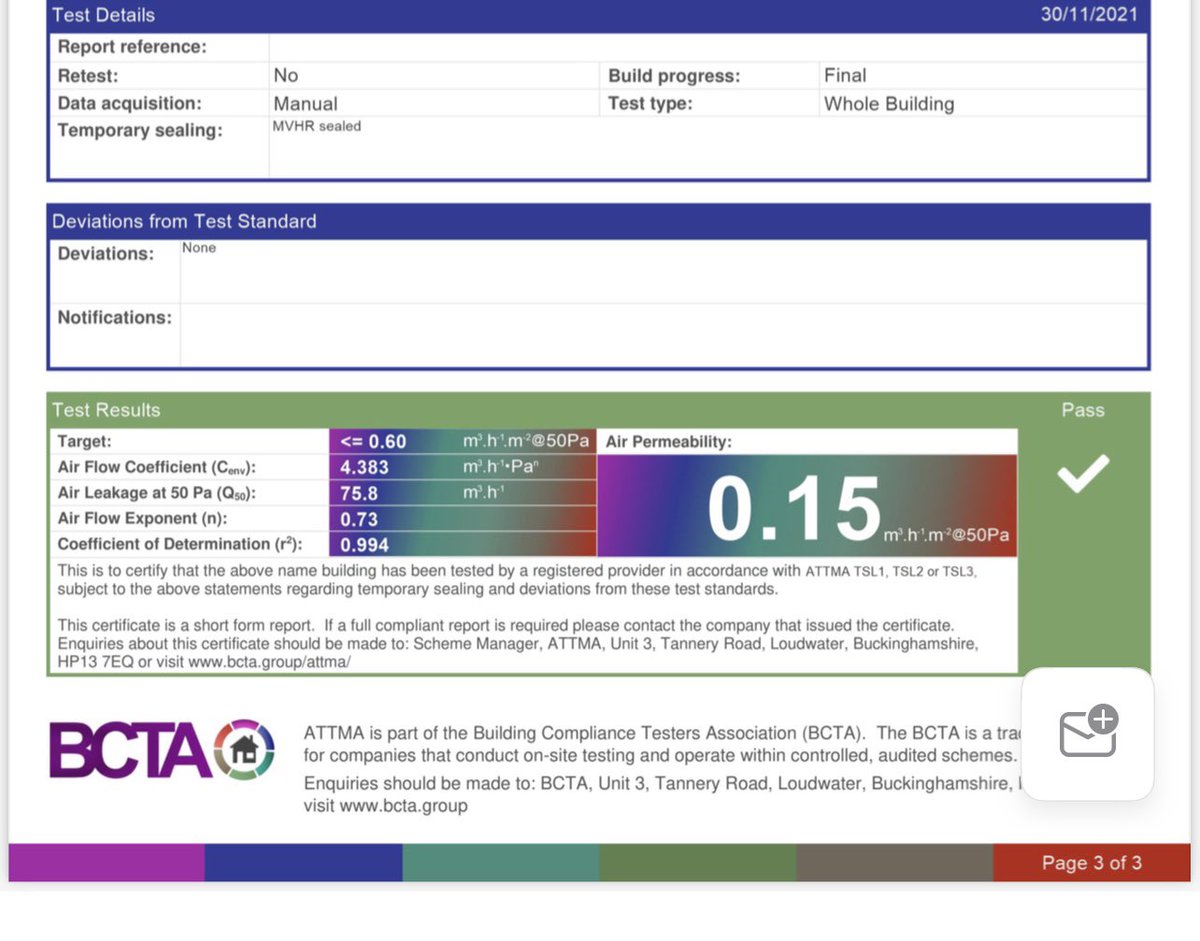Click the Deviations value 'None'
Screen dimensions: 1200x941
click(x=199, y=248)
